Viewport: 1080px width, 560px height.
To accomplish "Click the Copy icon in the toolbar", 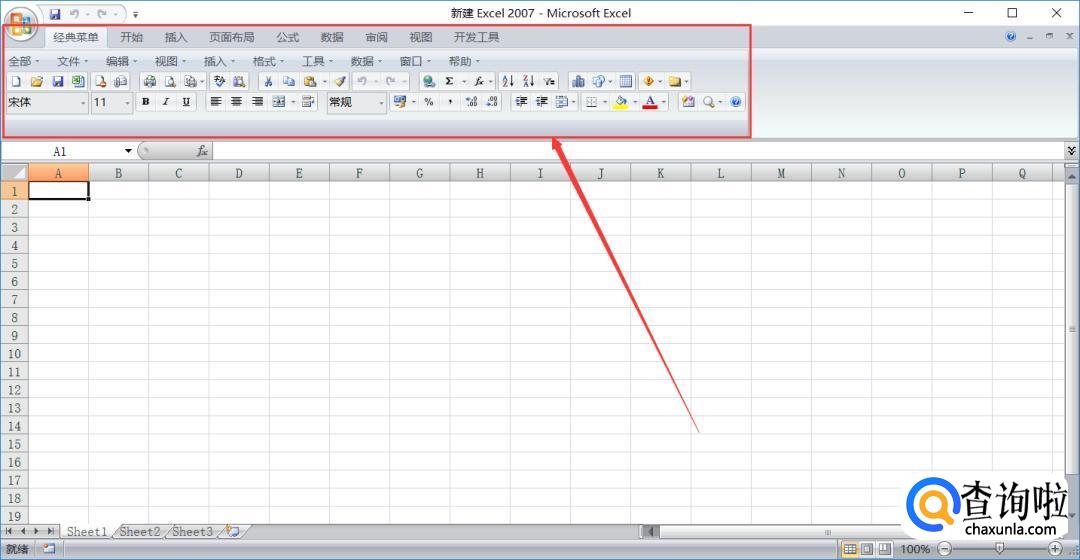I will (289, 81).
